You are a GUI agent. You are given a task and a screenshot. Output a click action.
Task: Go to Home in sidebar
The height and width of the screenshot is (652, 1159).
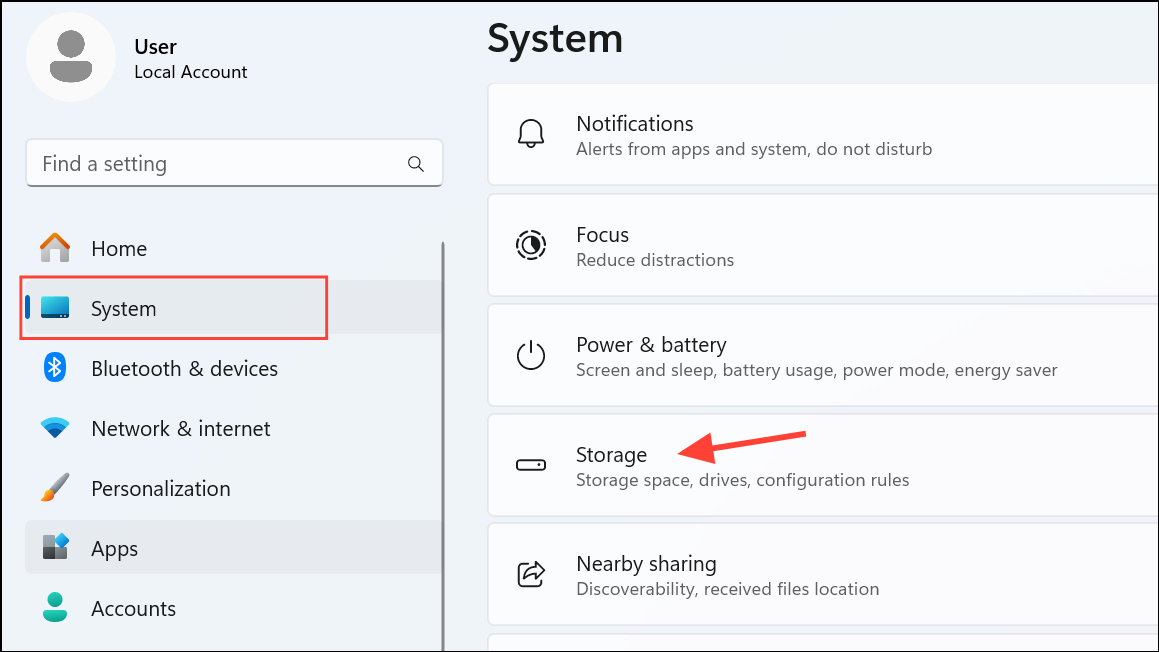(119, 248)
